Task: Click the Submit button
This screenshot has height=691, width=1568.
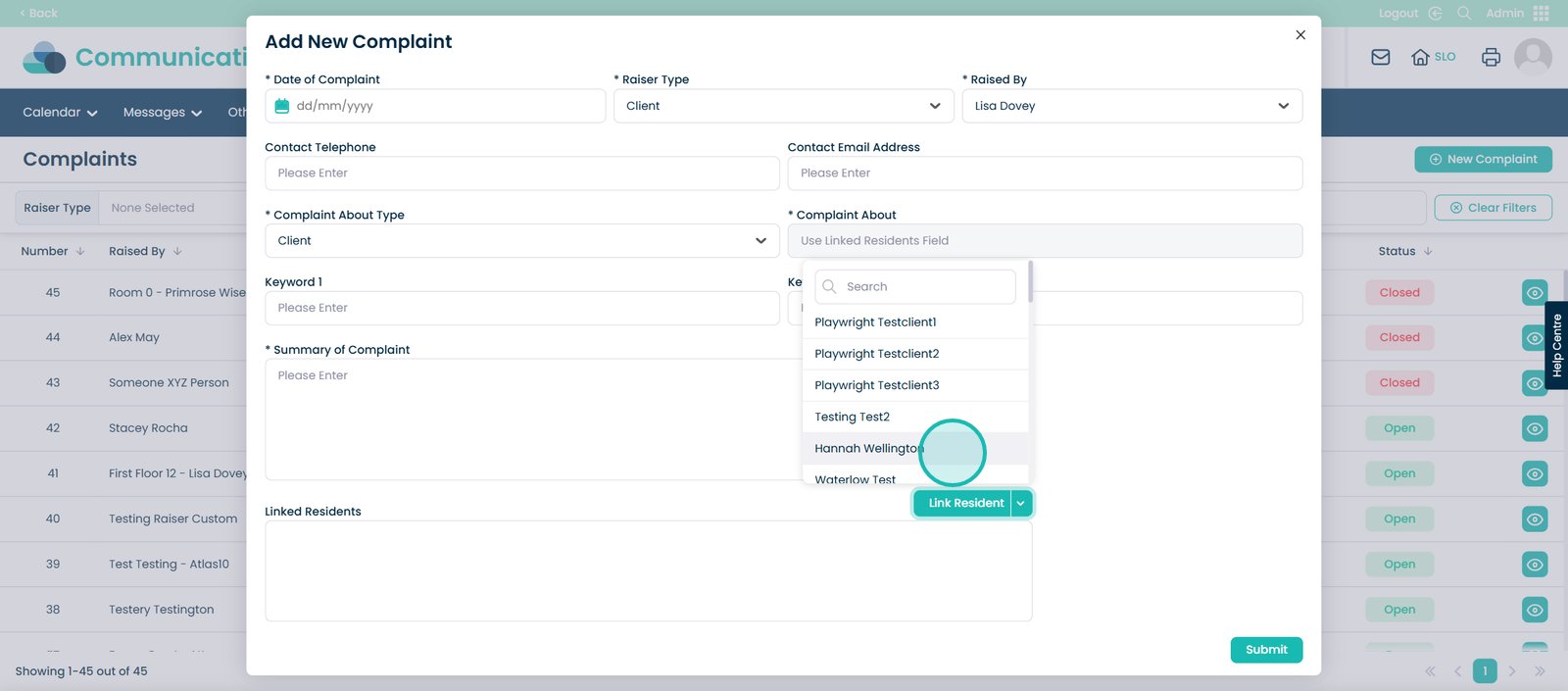Action: [x=1265, y=650]
